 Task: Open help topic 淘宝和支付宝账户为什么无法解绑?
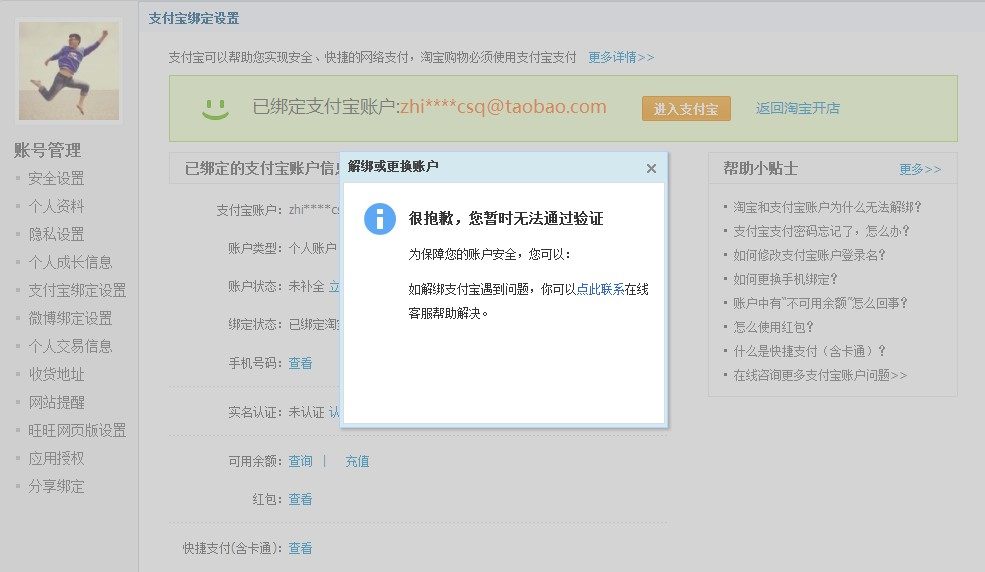(x=827, y=207)
